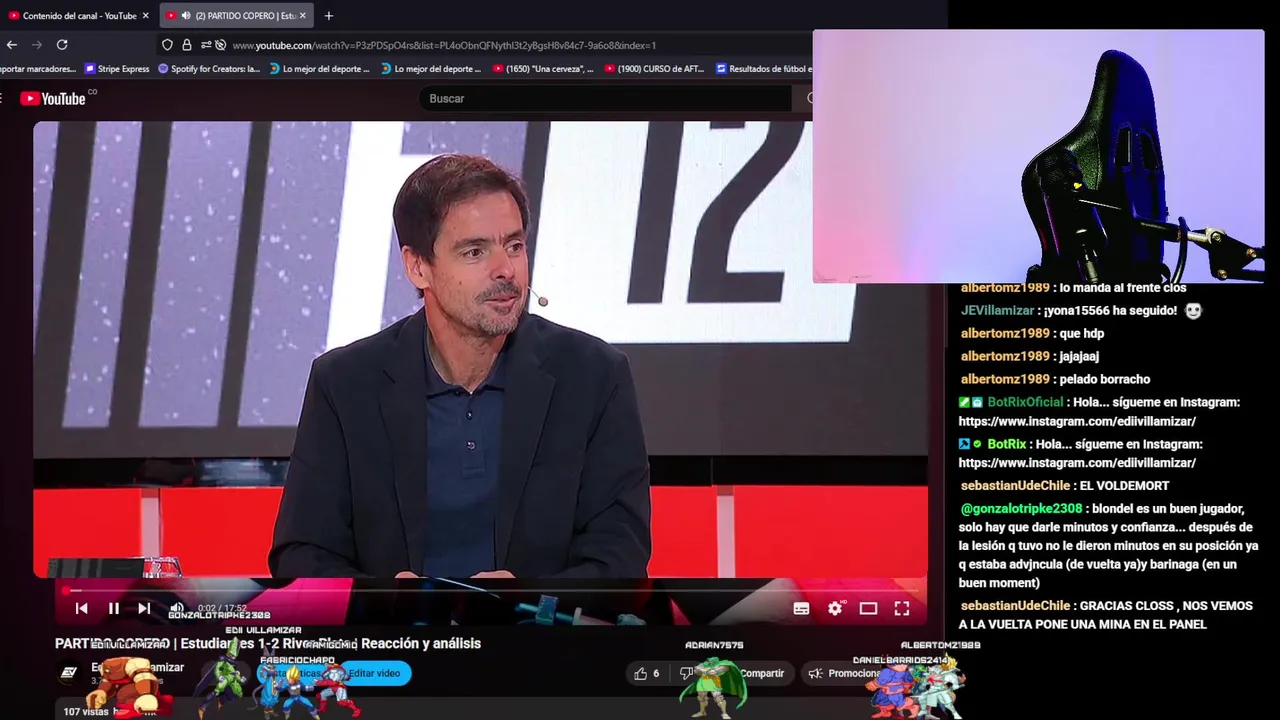Switch player to theater mode
Viewport: 1280px width, 720px height.
[x=868, y=608]
